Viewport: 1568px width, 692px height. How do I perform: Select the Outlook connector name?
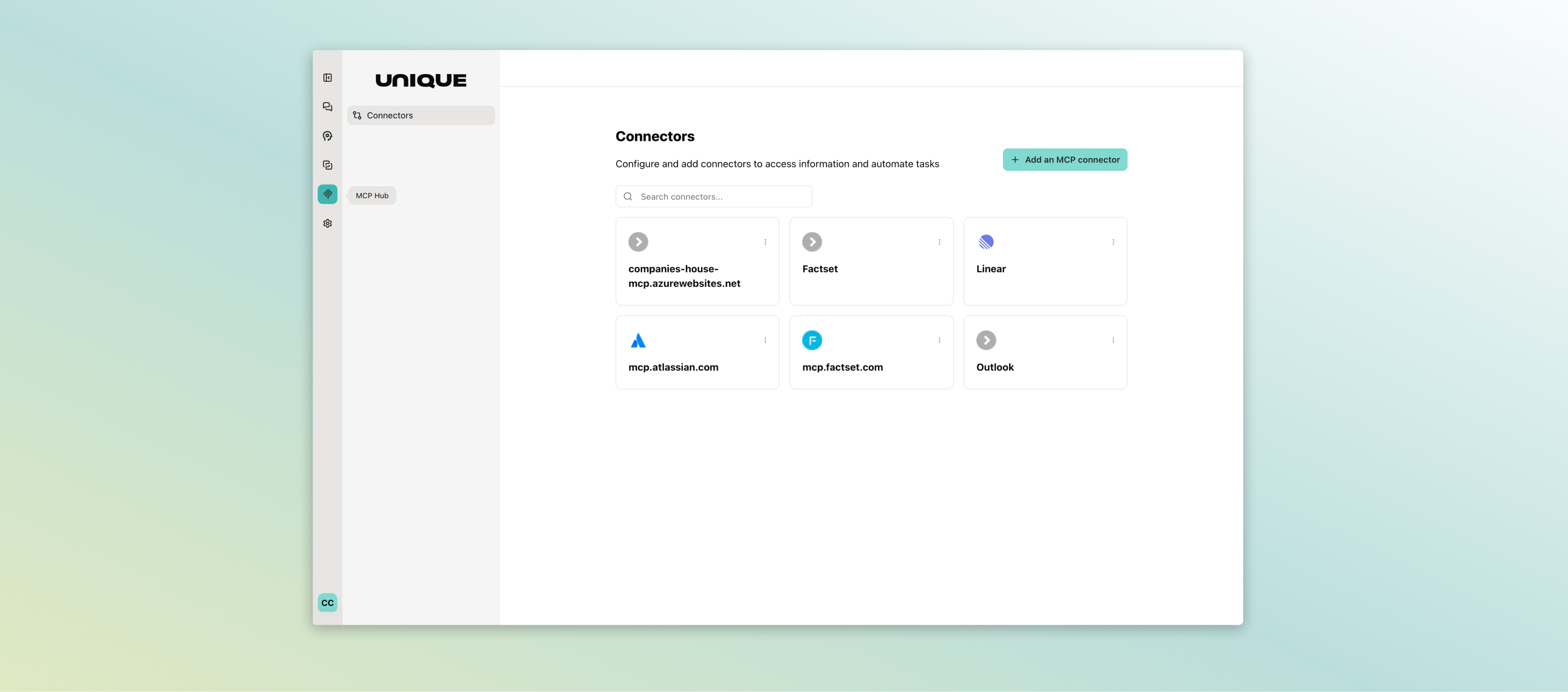coord(995,368)
